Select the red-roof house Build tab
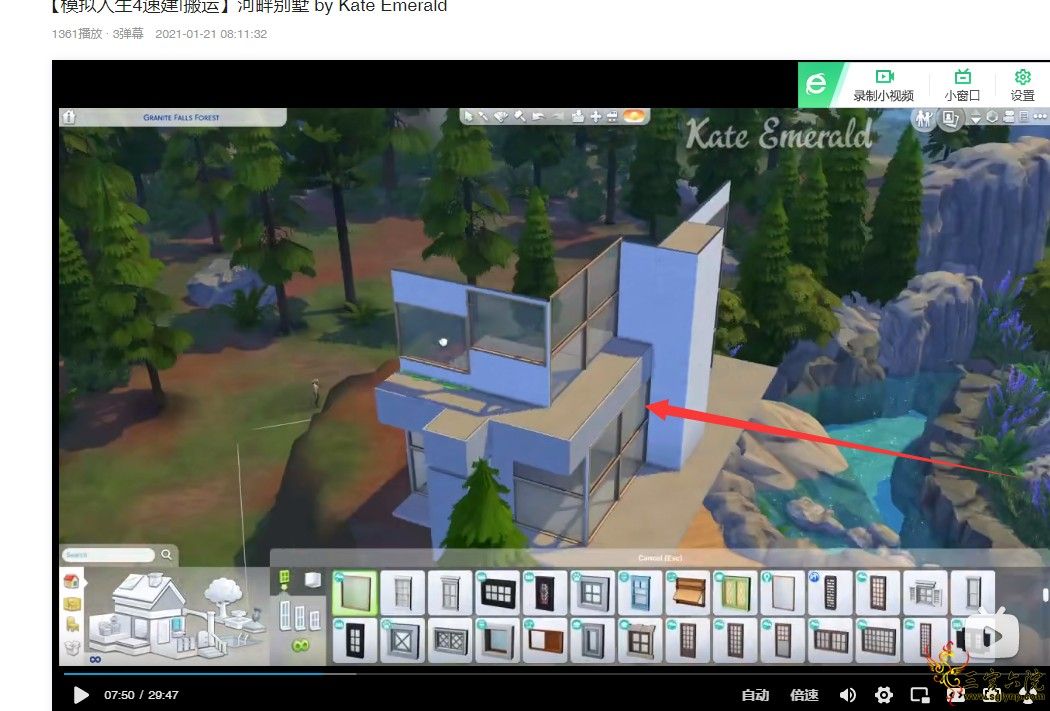The image size is (1050, 711). coord(72,581)
